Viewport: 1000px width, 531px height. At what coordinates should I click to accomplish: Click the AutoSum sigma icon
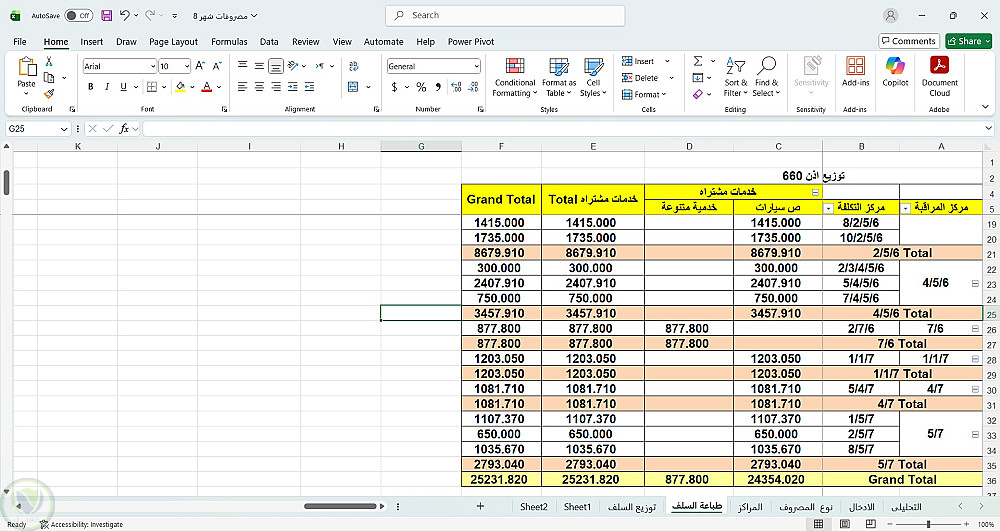pyautogui.click(x=698, y=61)
